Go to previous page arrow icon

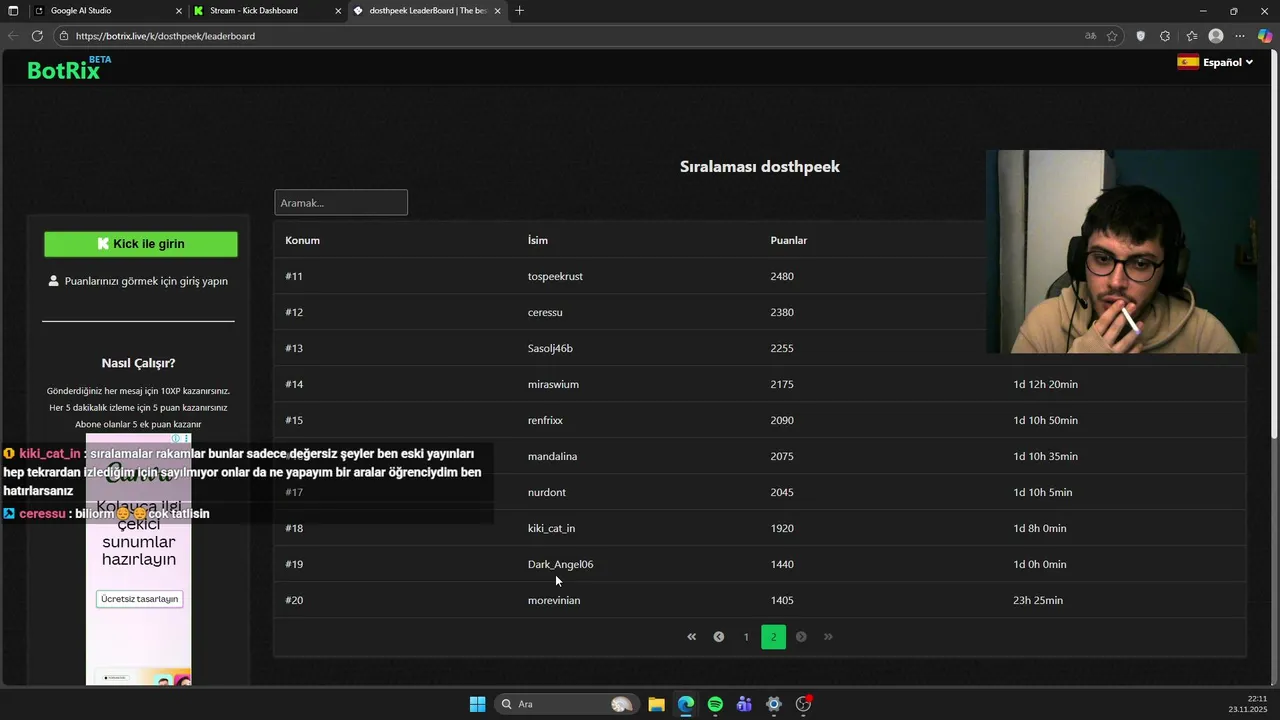(x=718, y=637)
